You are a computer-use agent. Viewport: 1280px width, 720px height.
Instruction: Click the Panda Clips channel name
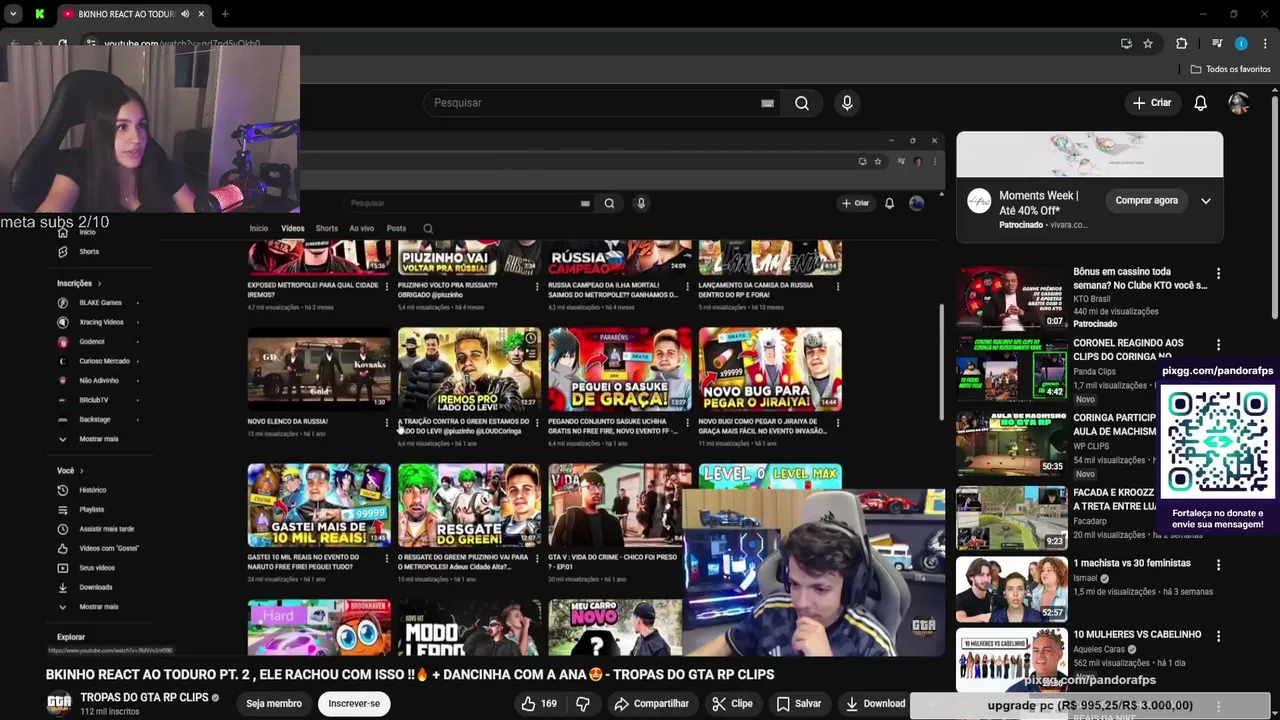1095,371
